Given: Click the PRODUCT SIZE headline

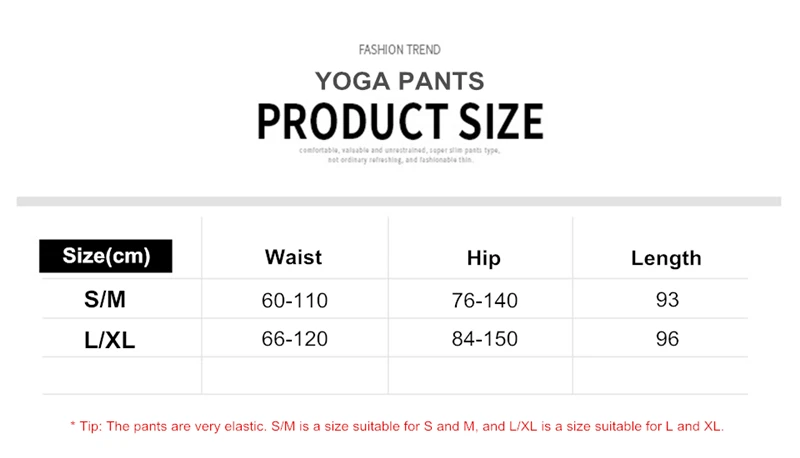Looking at the screenshot, I should coord(399,121).
